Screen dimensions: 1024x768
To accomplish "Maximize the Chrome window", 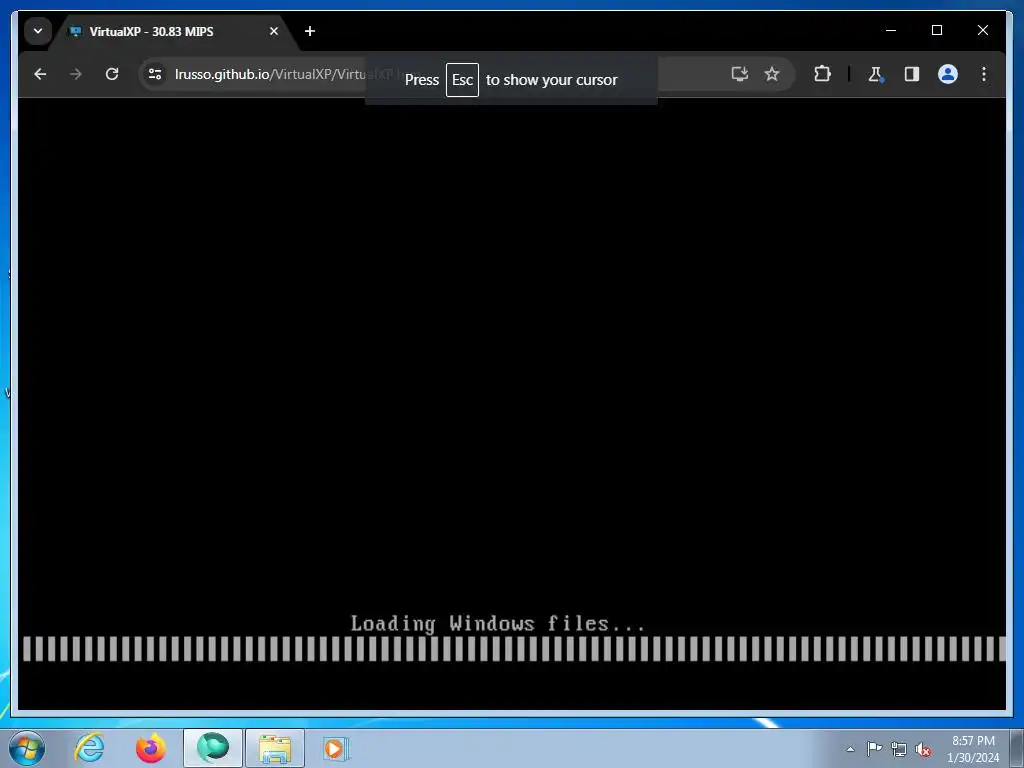I will click(936, 30).
